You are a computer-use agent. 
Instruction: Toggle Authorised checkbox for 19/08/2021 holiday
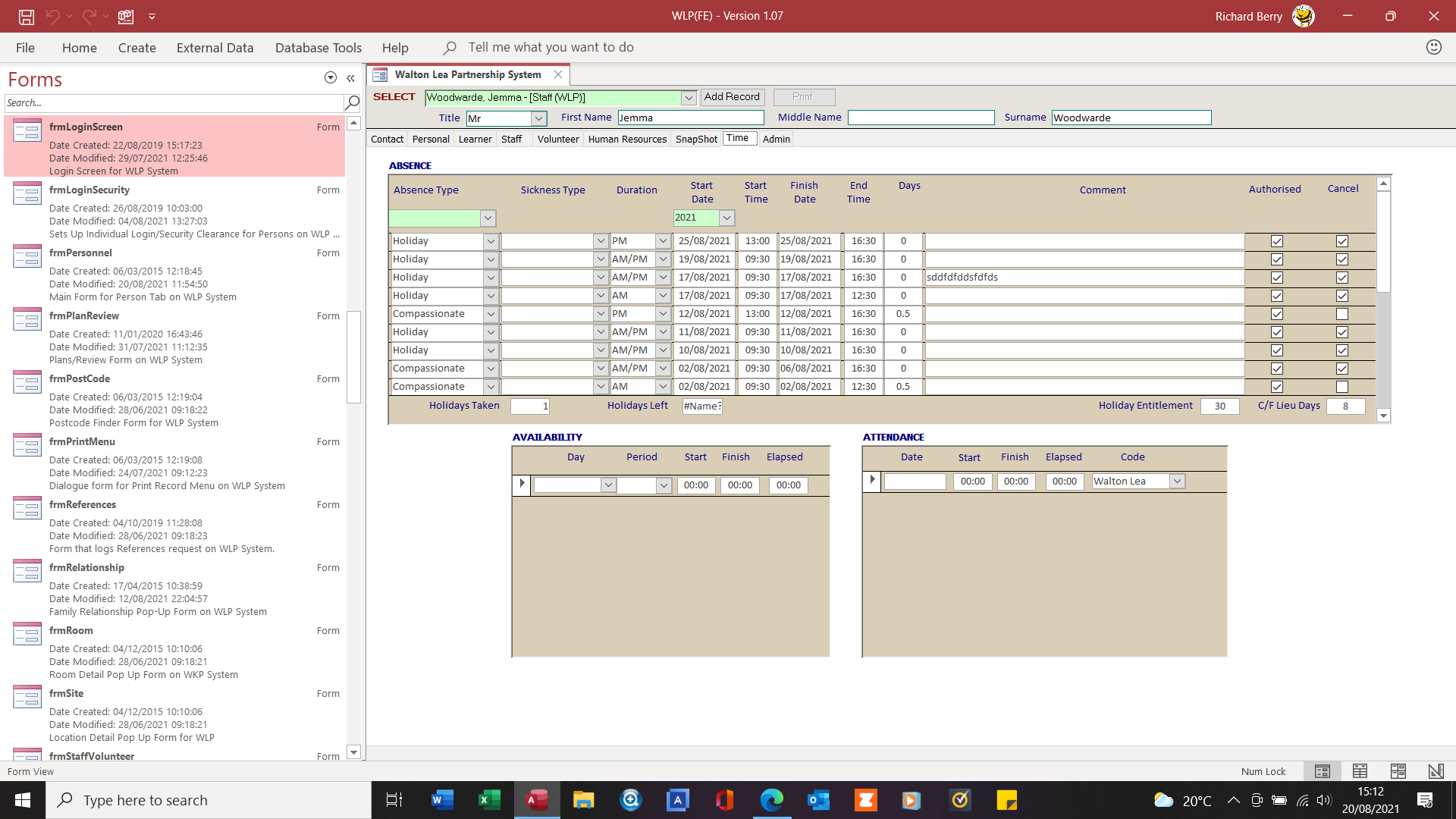coord(1277,259)
